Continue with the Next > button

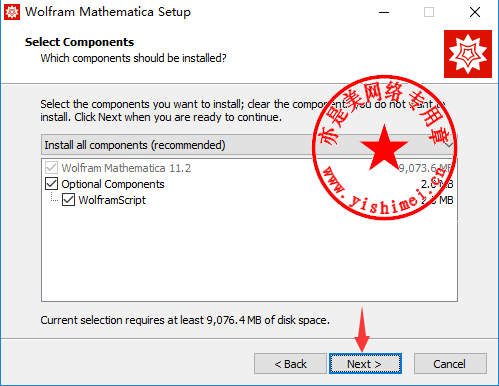click(365, 364)
